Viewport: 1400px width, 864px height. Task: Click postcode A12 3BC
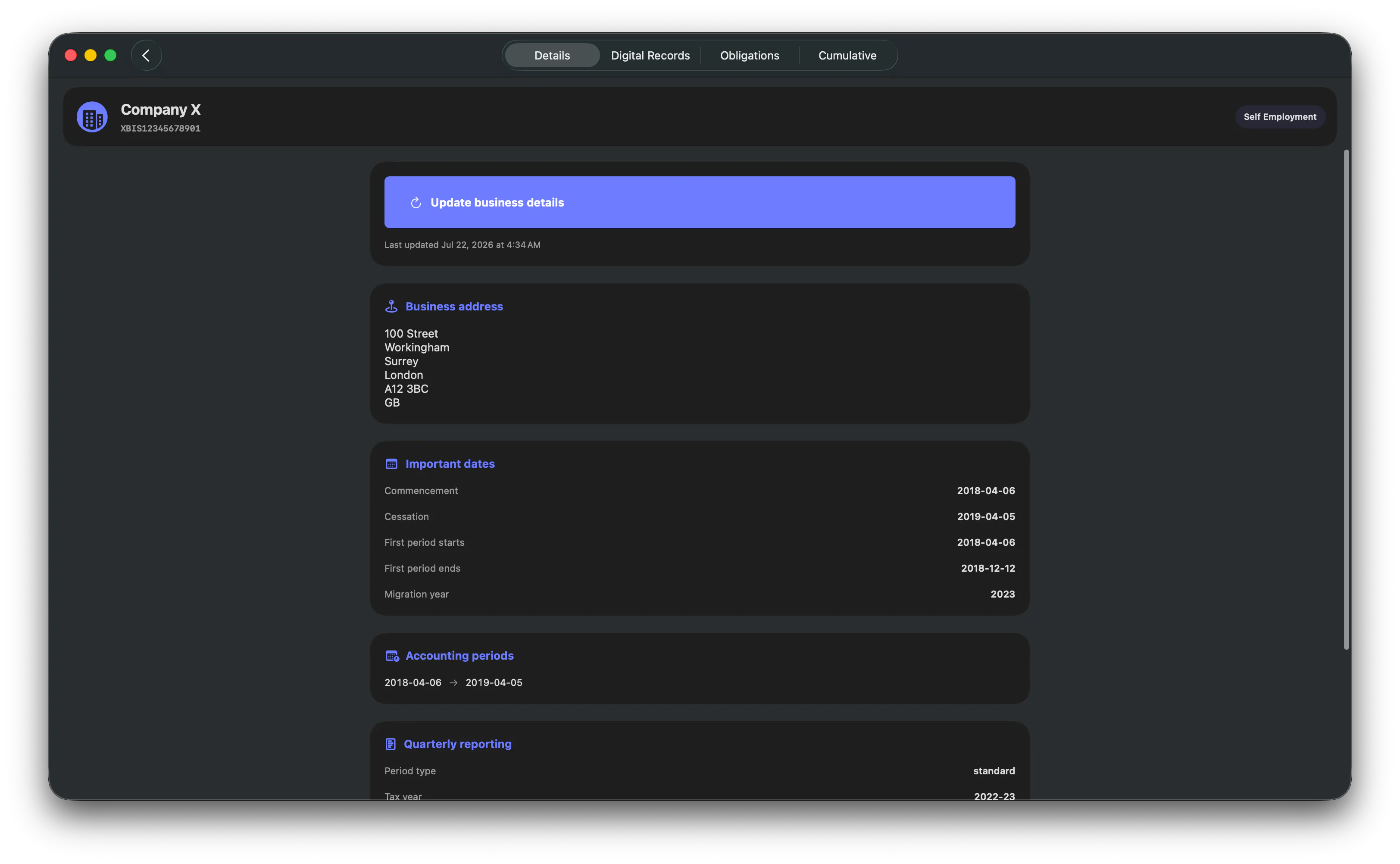click(406, 389)
